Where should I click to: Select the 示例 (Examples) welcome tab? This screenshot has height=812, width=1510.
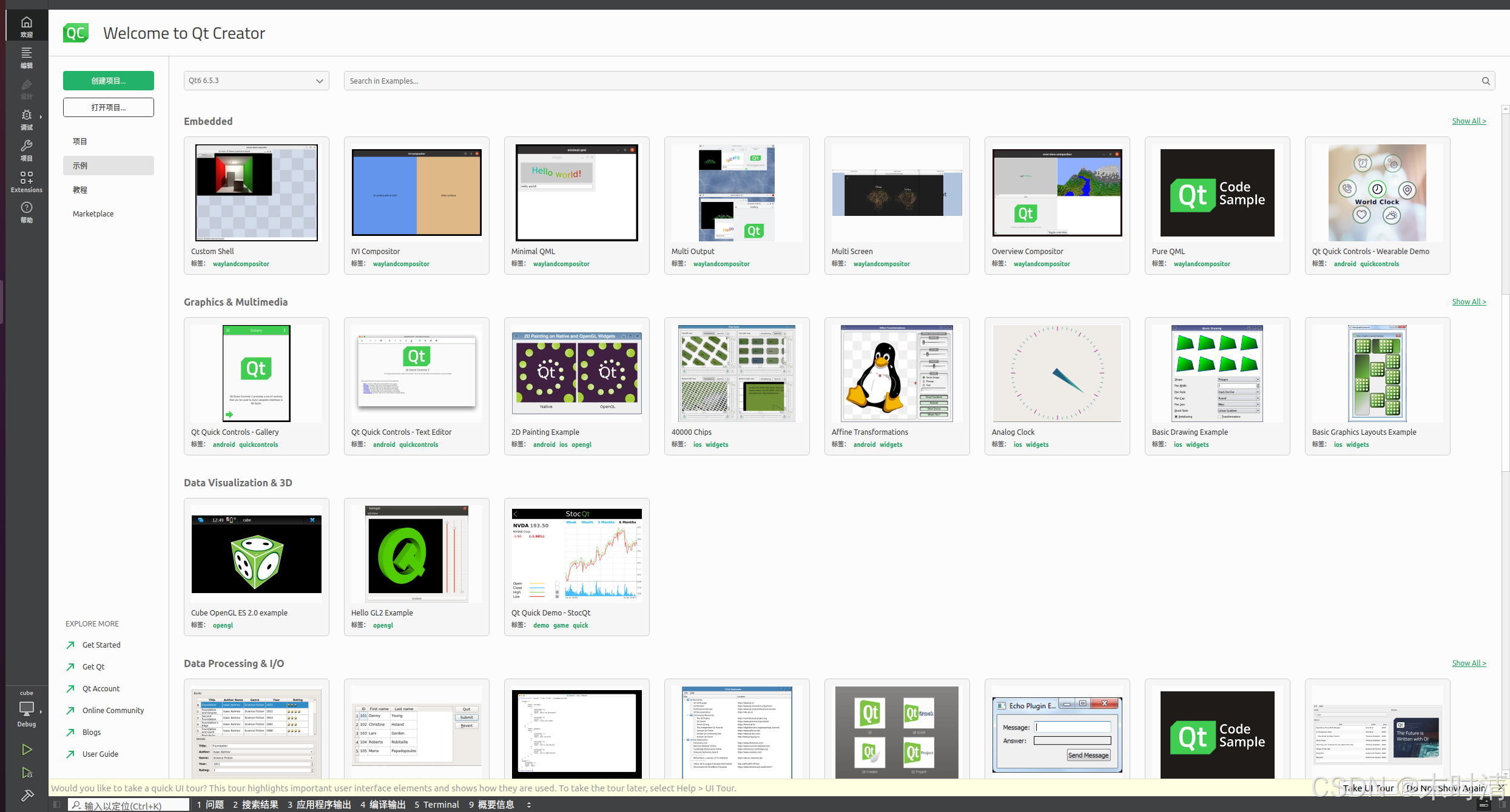click(x=109, y=166)
